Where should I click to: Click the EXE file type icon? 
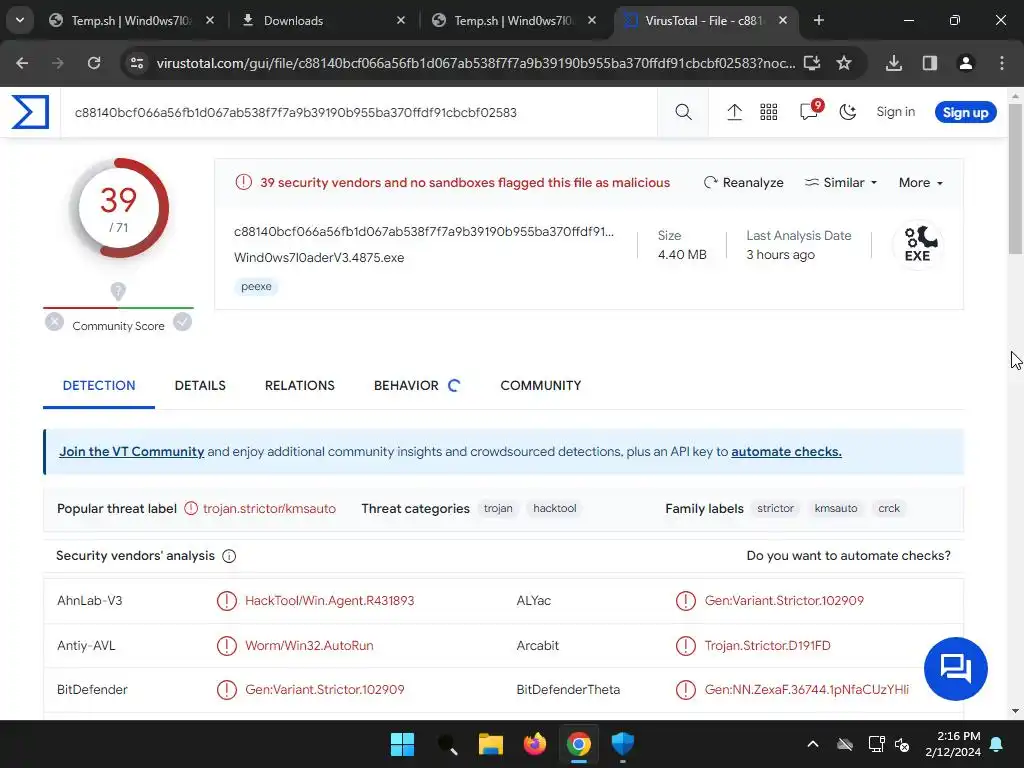click(x=918, y=245)
